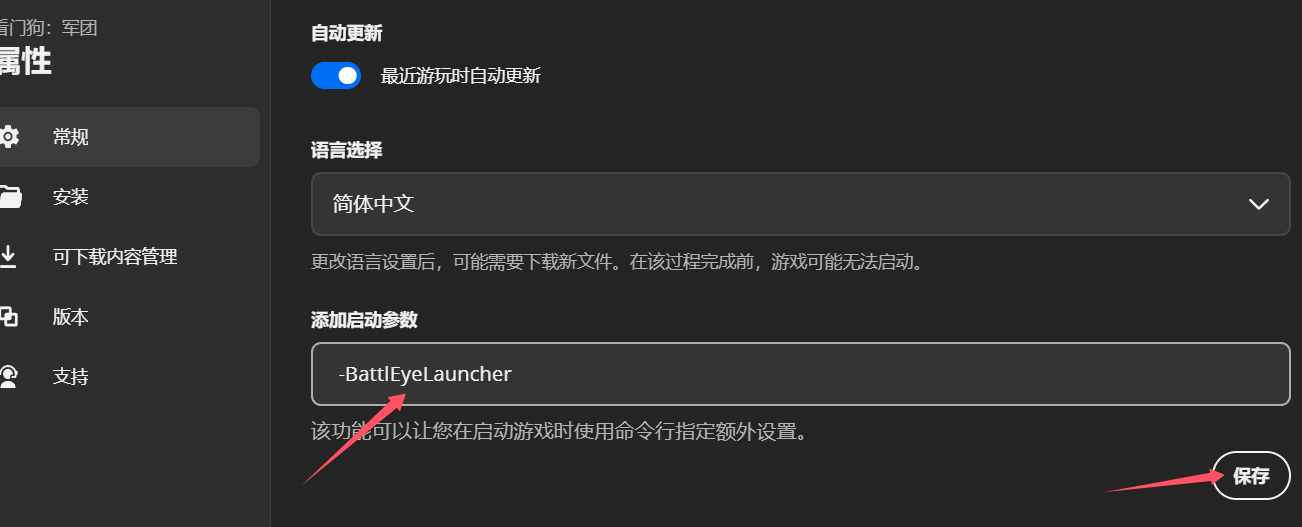
Task: Toggle the 最近游玩时自动更新 switch
Action: point(336,75)
